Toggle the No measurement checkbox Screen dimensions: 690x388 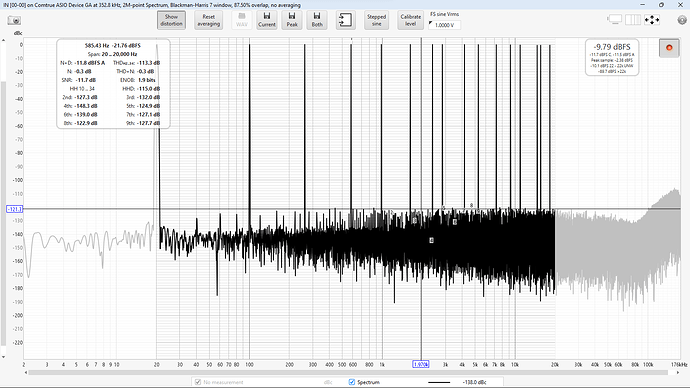(198, 382)
